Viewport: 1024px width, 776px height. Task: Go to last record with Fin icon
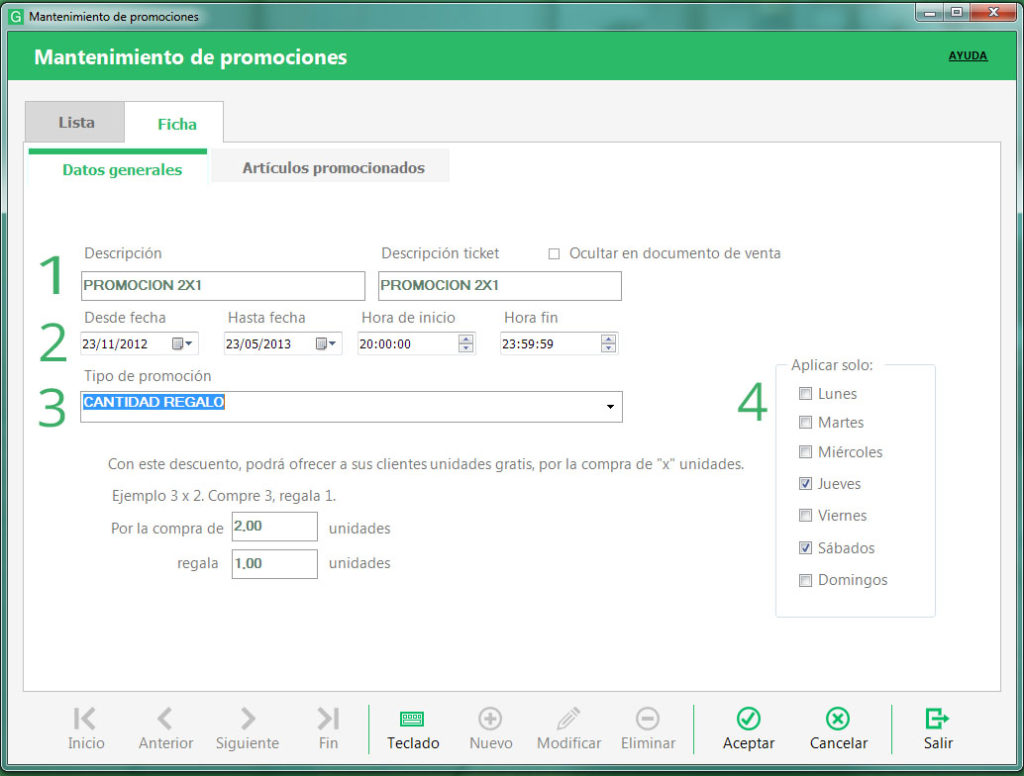coord(328,717)
